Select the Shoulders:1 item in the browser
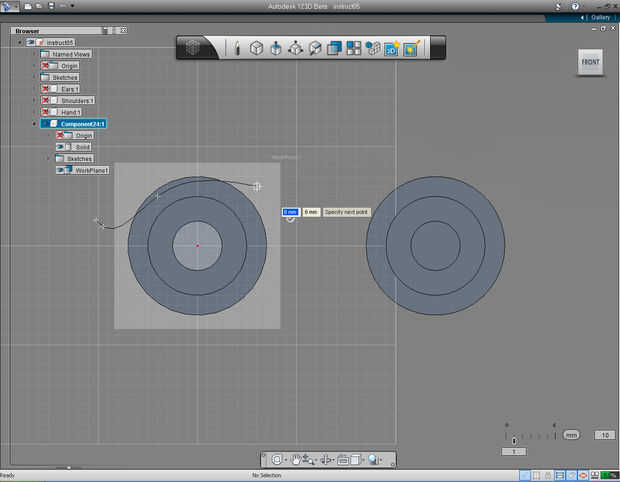 point(77,100)
